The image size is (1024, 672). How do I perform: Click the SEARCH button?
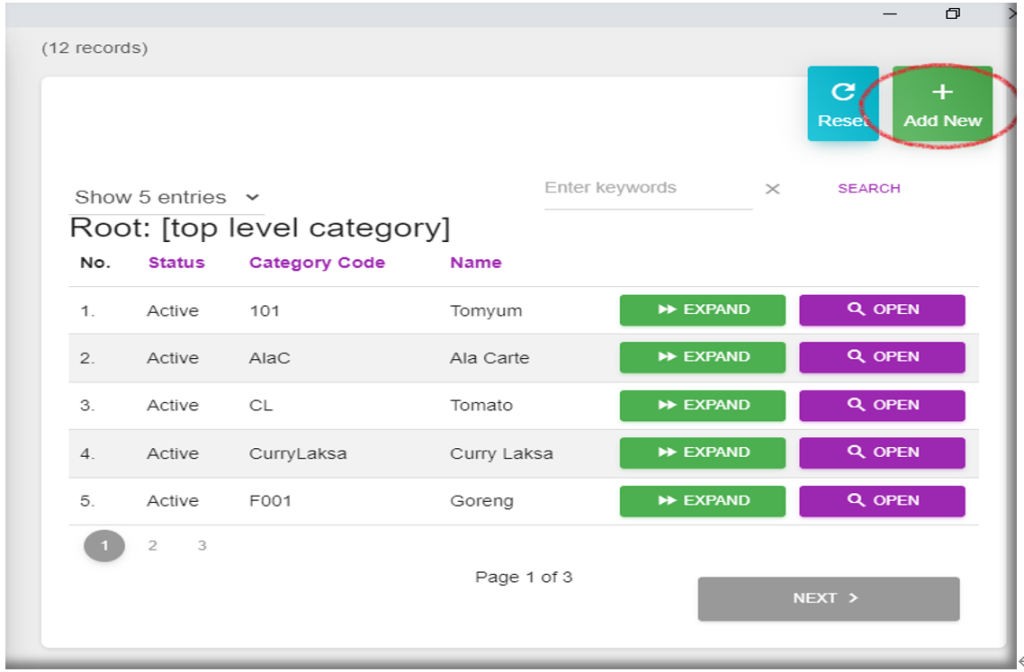click(868, 188)
